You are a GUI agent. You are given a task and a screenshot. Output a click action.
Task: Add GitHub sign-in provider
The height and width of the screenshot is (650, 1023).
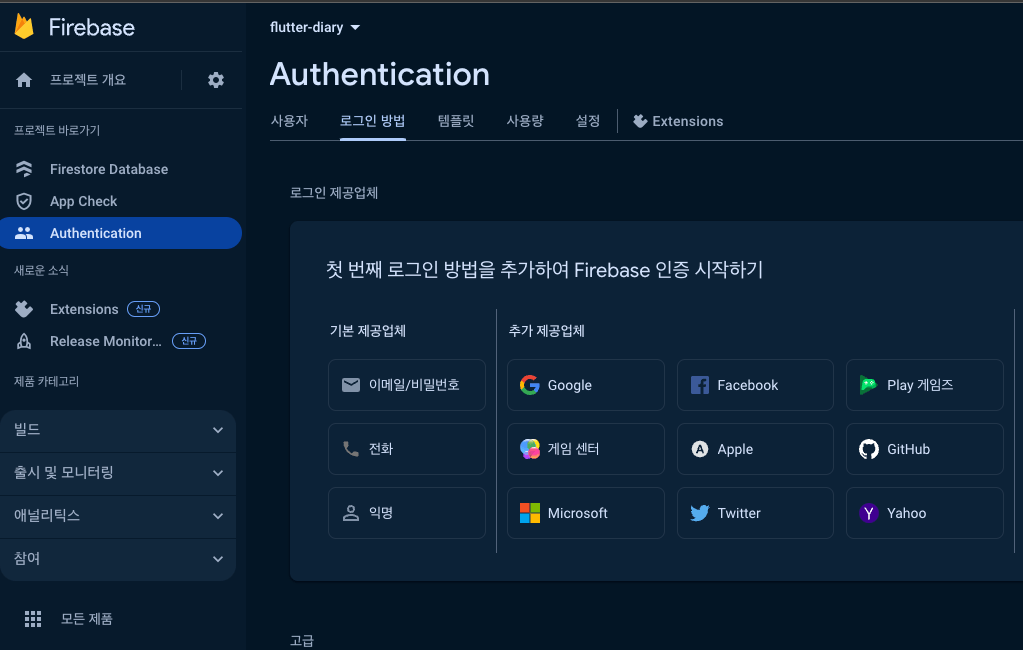click(x=924, y=449)
